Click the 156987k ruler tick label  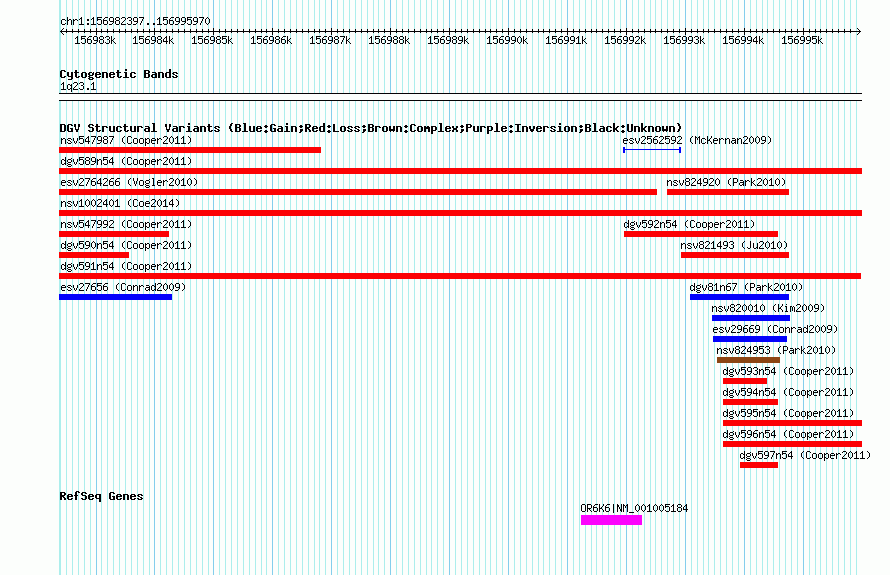(x=330, y=40)
